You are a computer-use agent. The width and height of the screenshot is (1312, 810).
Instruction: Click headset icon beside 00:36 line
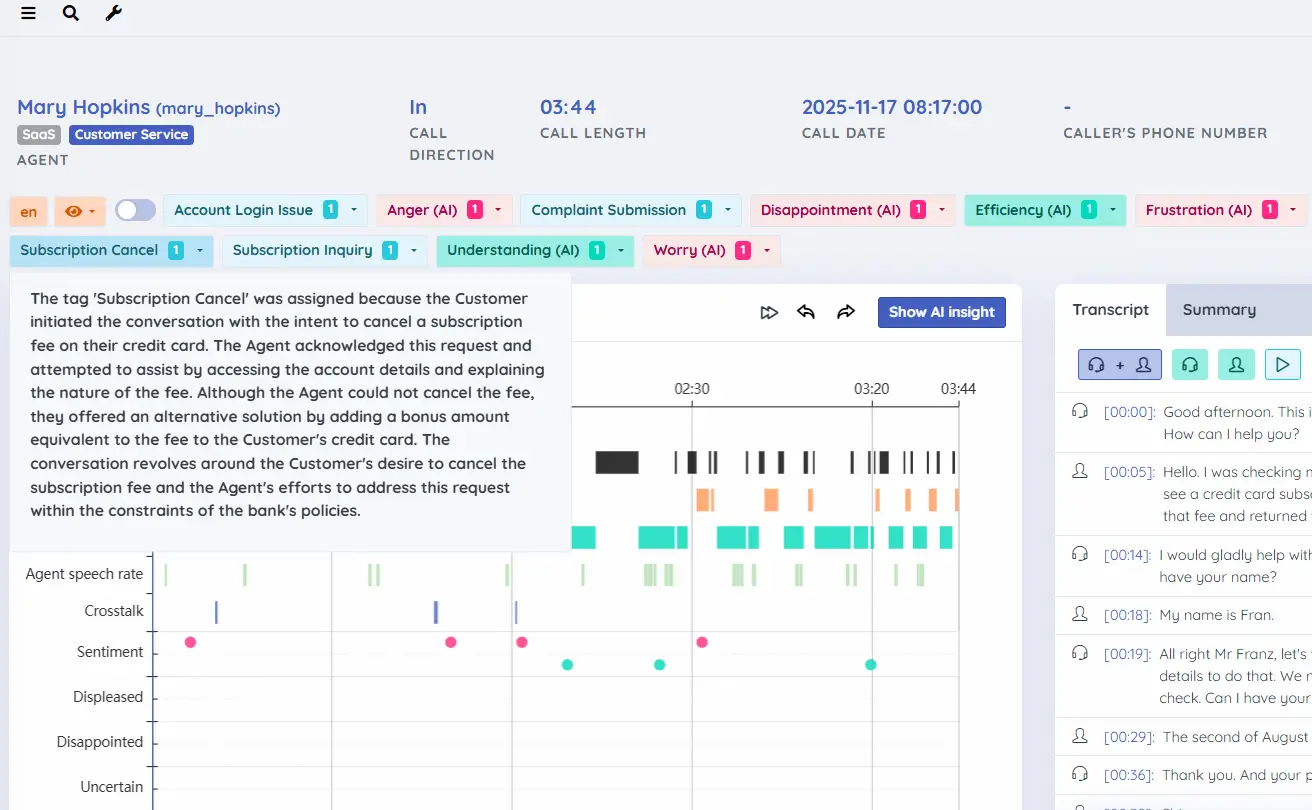tap(1080, 774)
